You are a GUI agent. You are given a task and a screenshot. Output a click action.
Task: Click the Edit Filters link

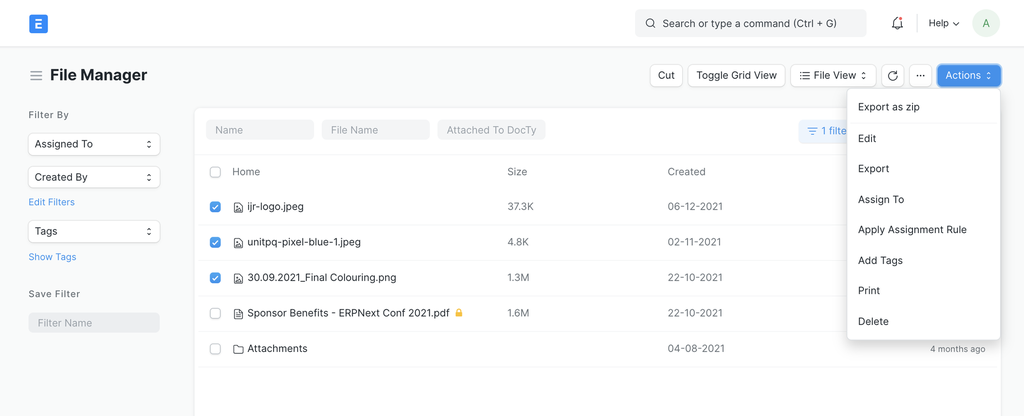(x=52, y=202)
